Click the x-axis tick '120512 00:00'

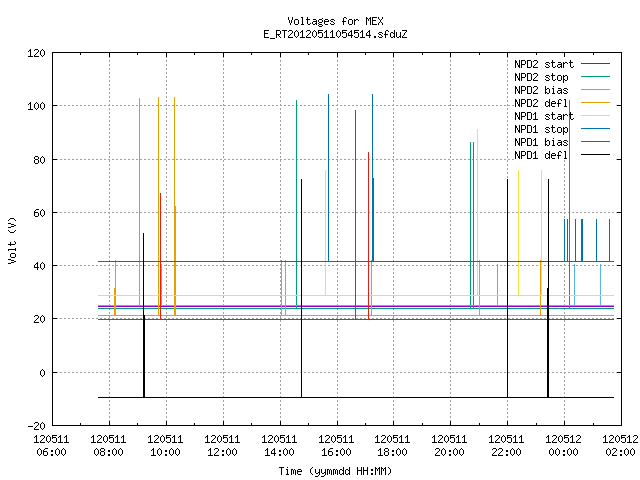point(563,446)
